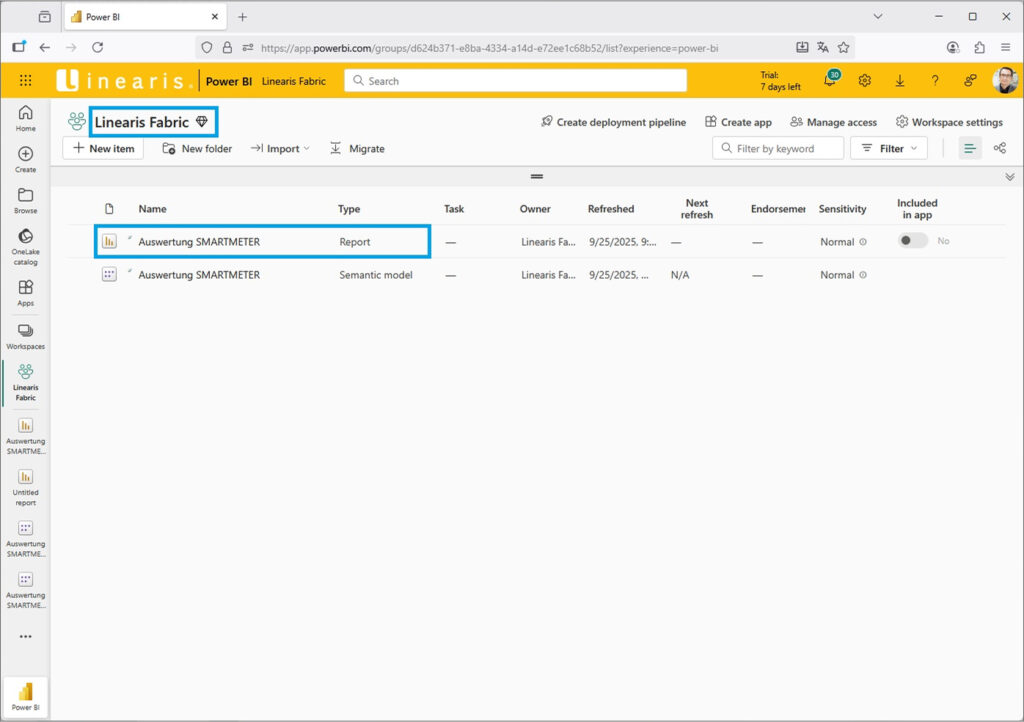Switch to lineage view
This screenshot has height=722, width=1024.
coord(1000,148)
